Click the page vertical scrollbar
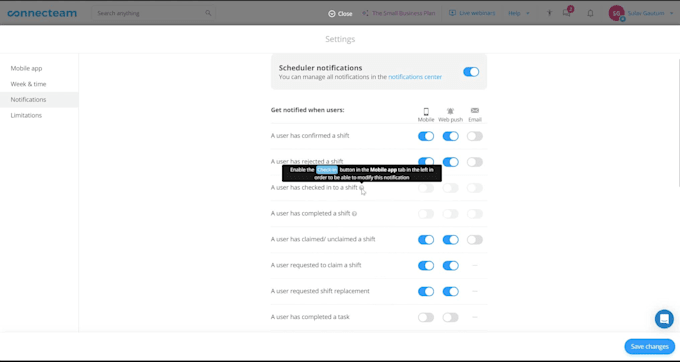The width and height of the screenshot is (680, 362). [x=678, y=122]
